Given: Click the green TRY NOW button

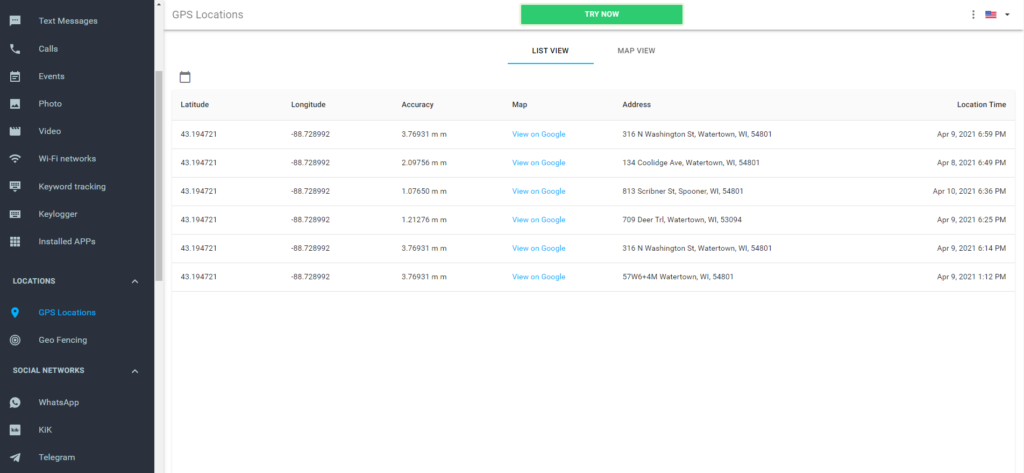Looking at the screenshot, I should [x=601, y=14].
